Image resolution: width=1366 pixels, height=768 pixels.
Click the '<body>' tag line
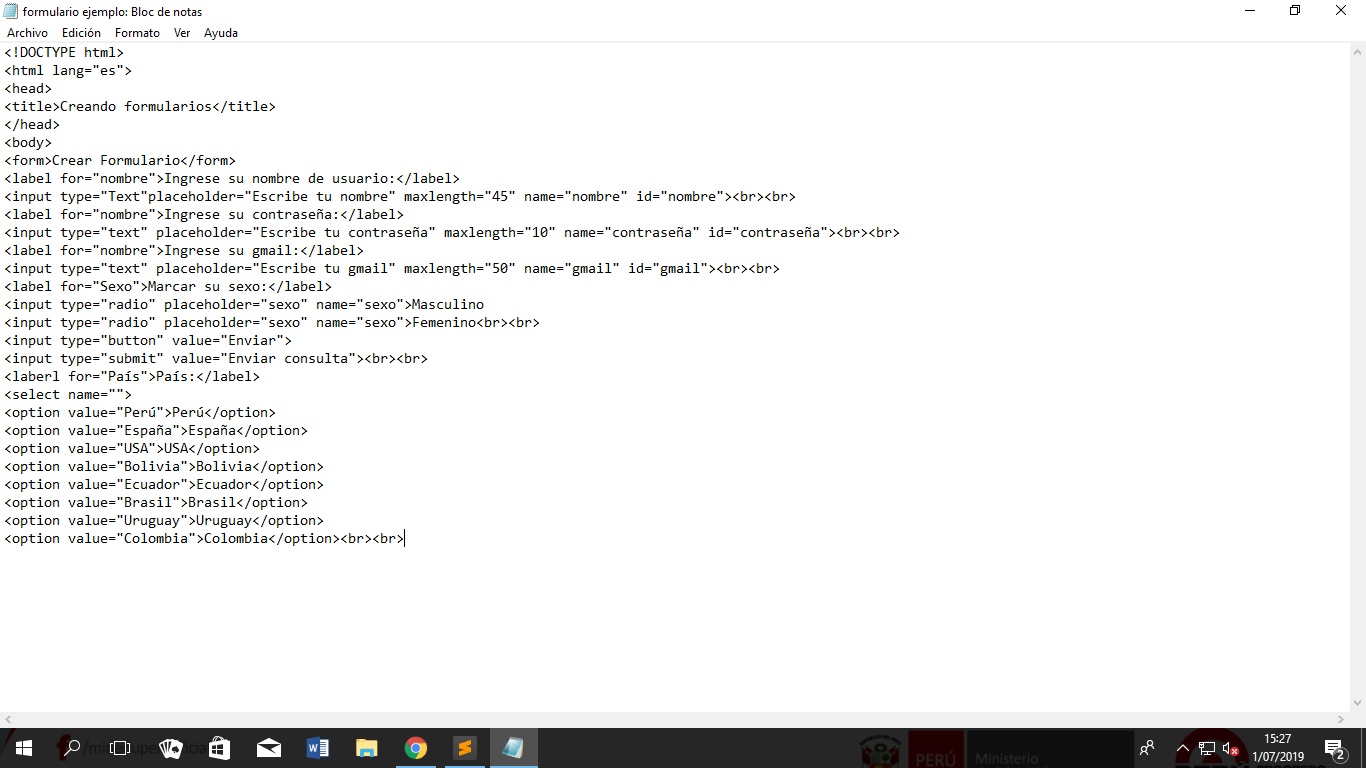pyautogui.click(x=28, y=142)
